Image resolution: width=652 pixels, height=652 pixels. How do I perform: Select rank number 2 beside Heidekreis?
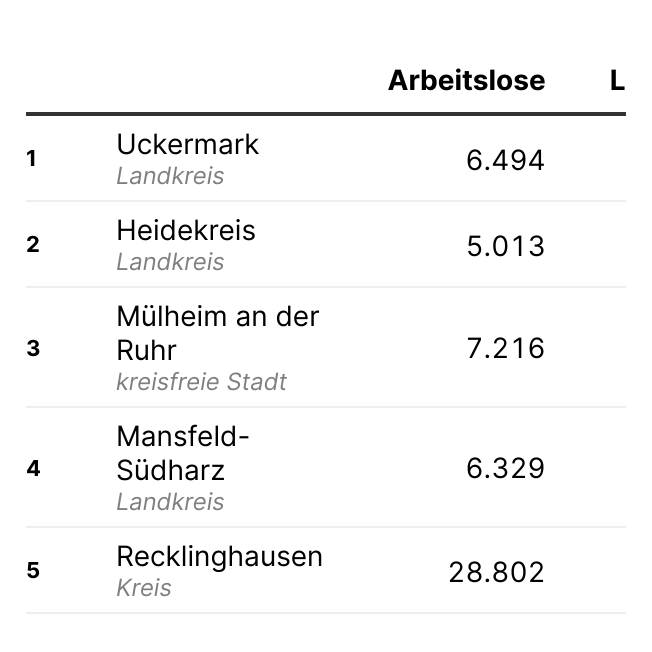click(x=33, y=245)
